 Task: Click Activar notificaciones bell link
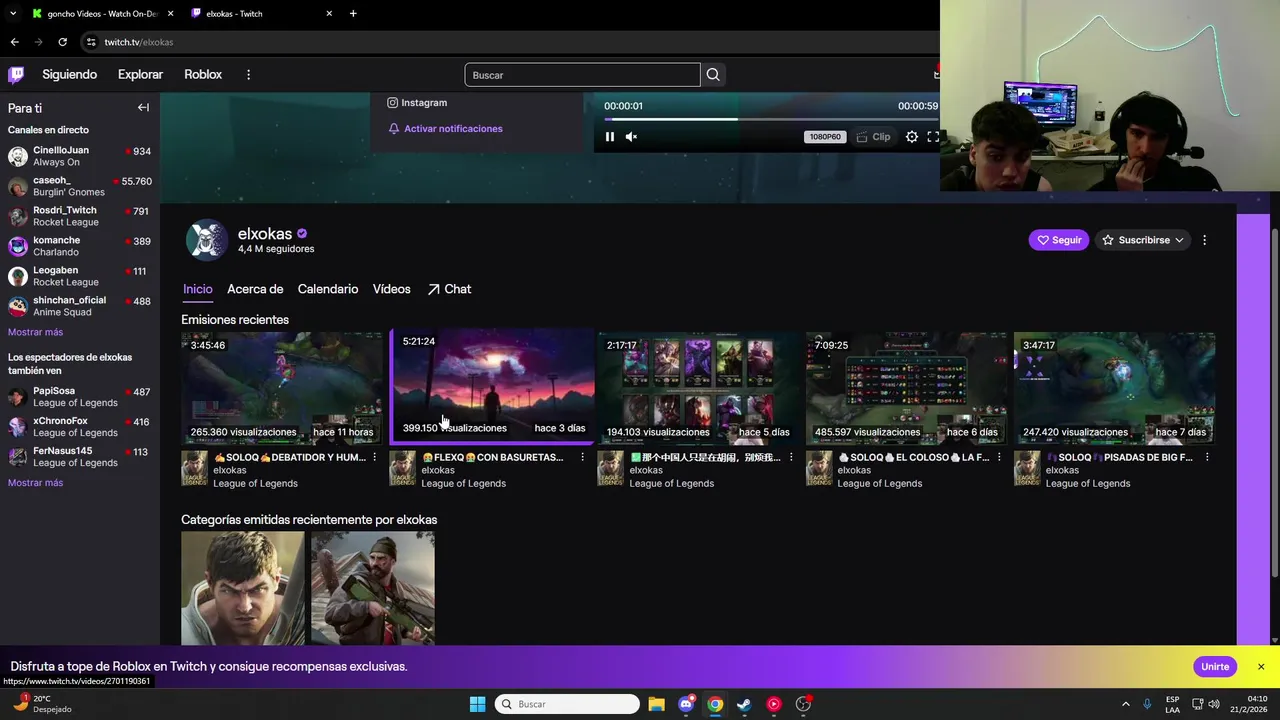tap(445, 129)
